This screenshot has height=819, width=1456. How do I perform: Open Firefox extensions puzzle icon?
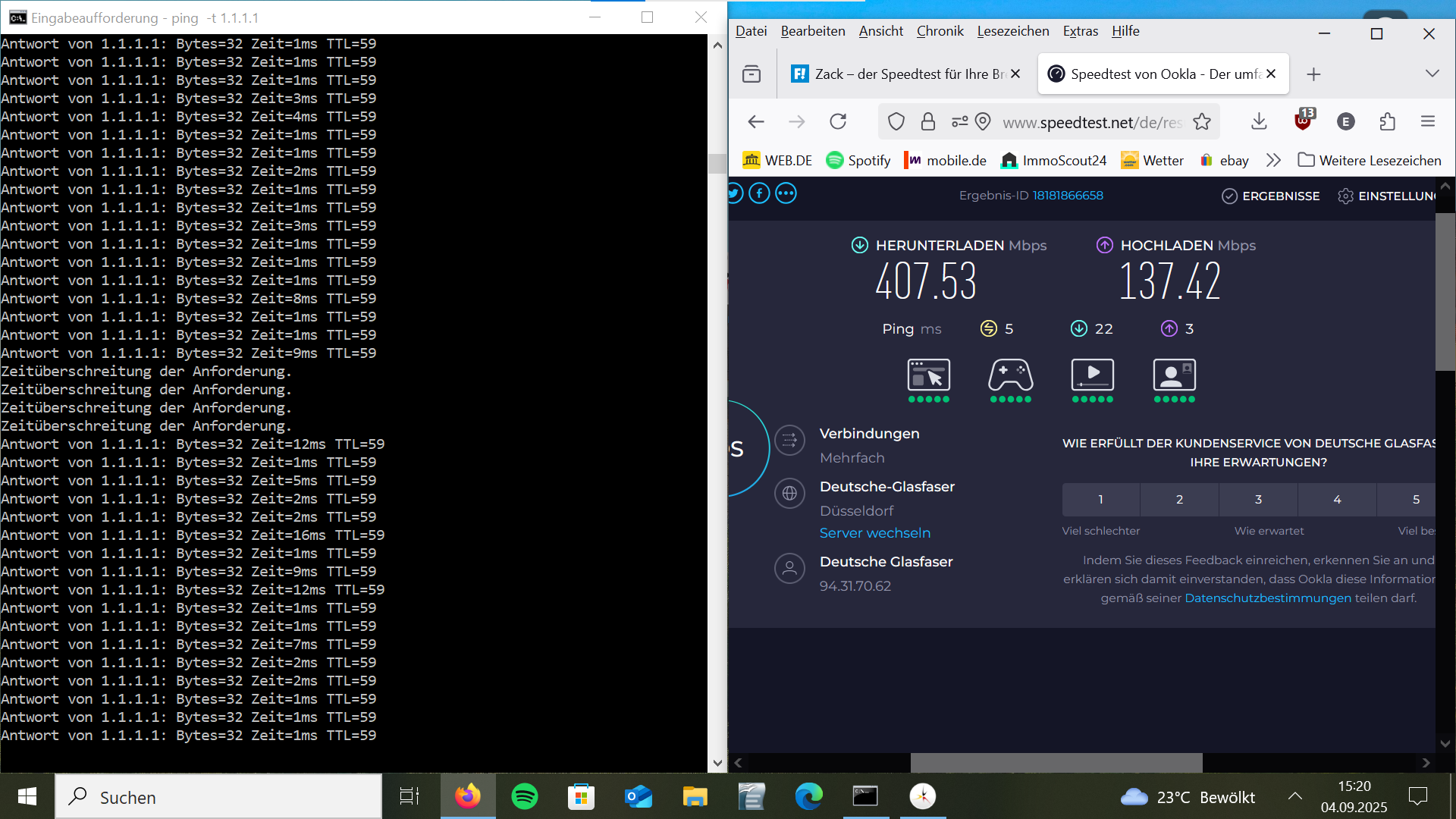pos(1388,121)
